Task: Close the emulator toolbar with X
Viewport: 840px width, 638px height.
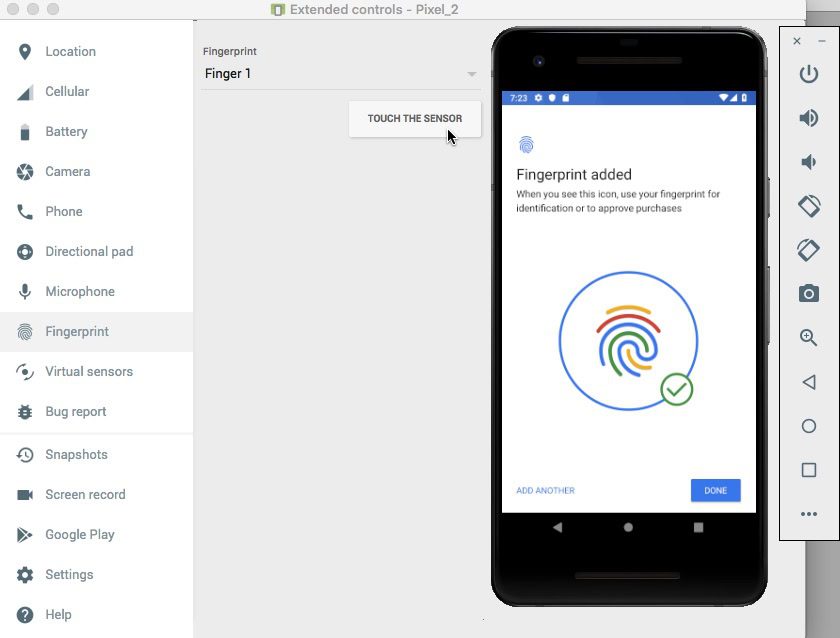Action: [797, 41]
